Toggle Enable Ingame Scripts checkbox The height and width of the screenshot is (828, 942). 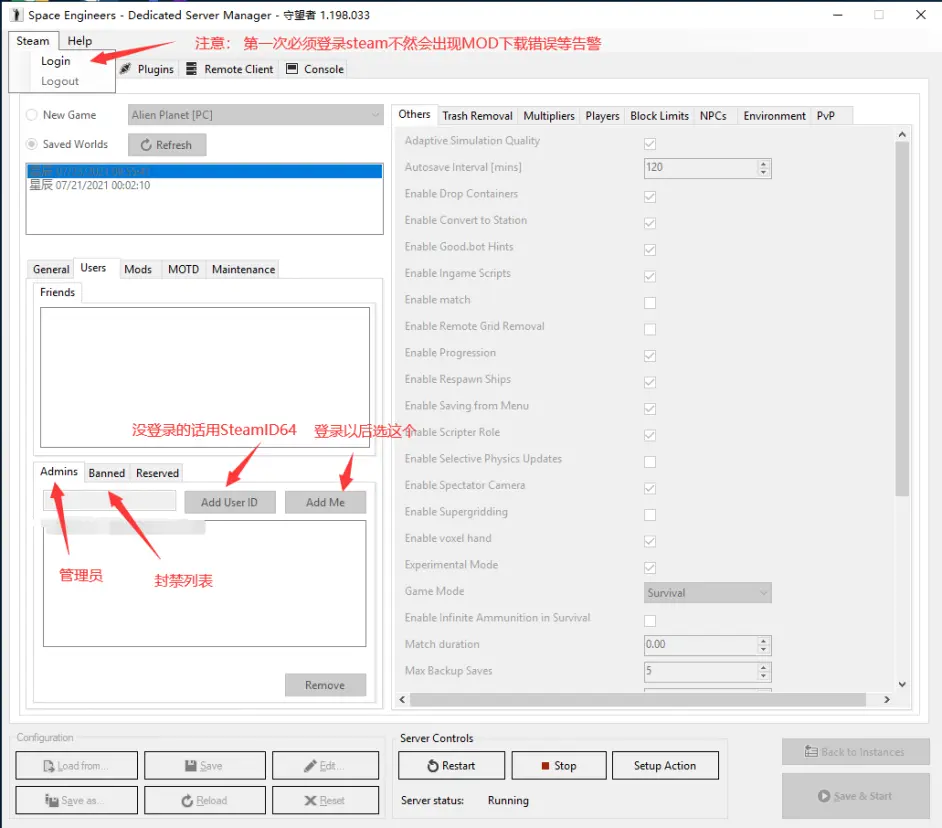[x=649, y=276]
